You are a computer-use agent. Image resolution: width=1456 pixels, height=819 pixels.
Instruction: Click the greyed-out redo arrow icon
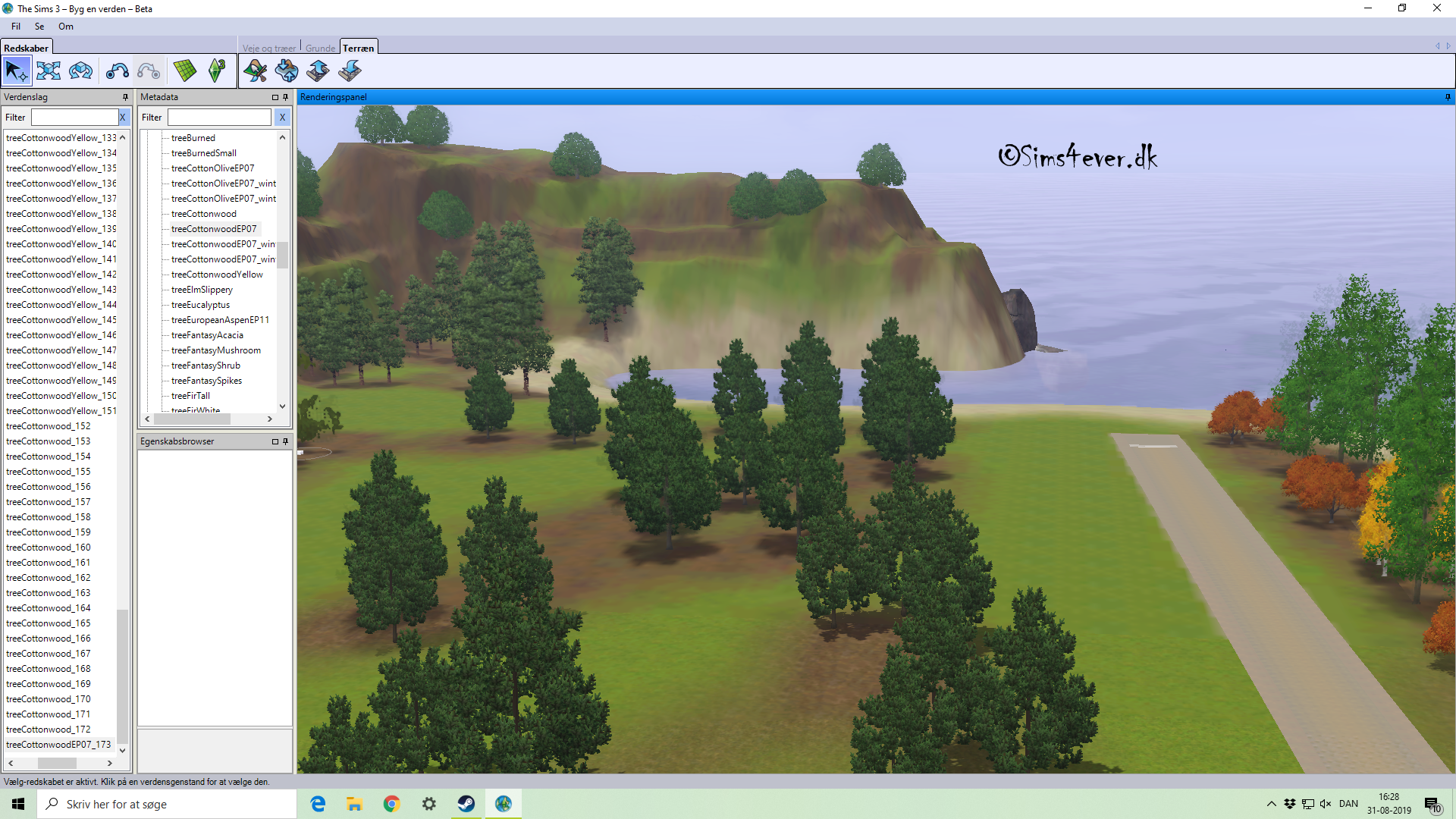point(149,71)
